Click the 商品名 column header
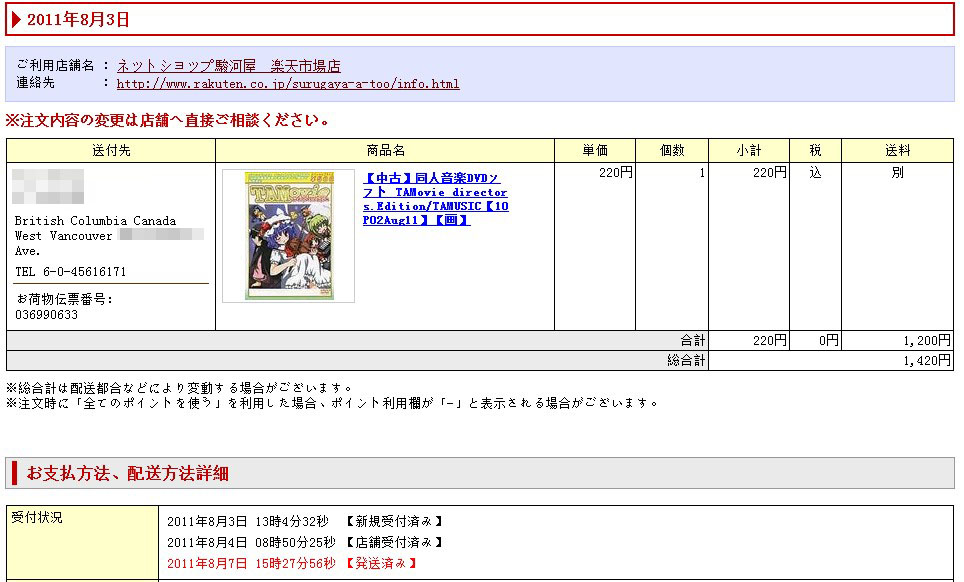Image resolution: width=964 pixels, height=582 pixels. [x=385, y=151]
